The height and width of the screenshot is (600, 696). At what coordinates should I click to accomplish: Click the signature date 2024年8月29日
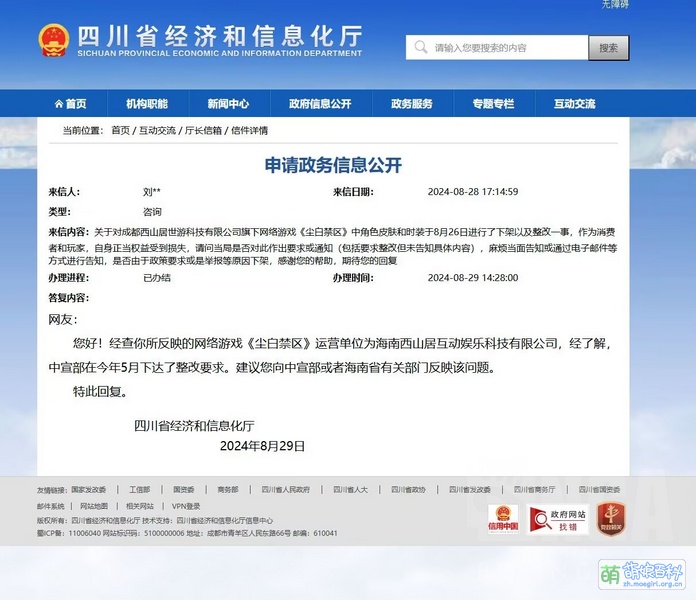pyautogui.click(x=262, y=446)
